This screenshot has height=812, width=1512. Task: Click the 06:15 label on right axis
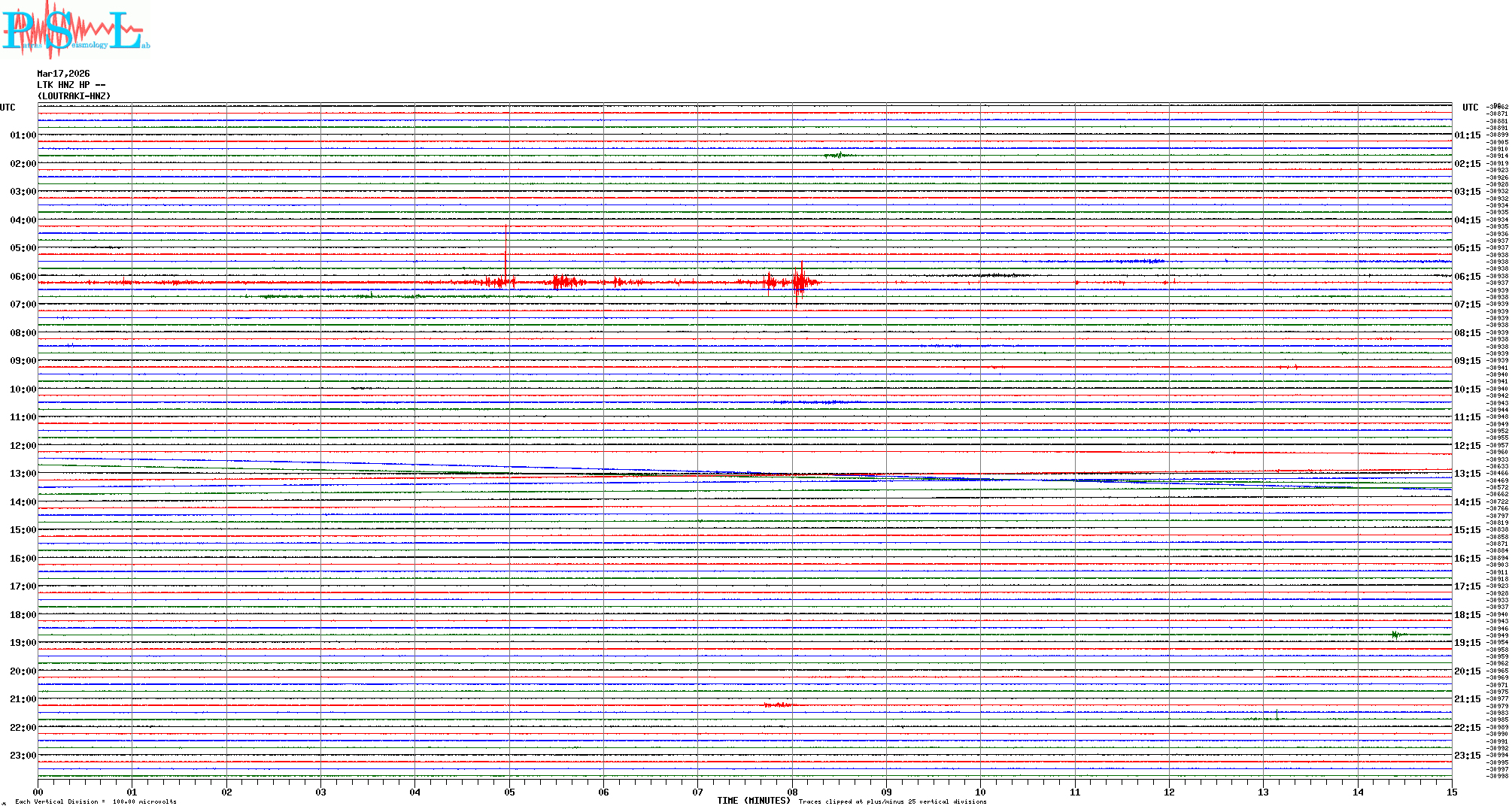[1467, 277]
